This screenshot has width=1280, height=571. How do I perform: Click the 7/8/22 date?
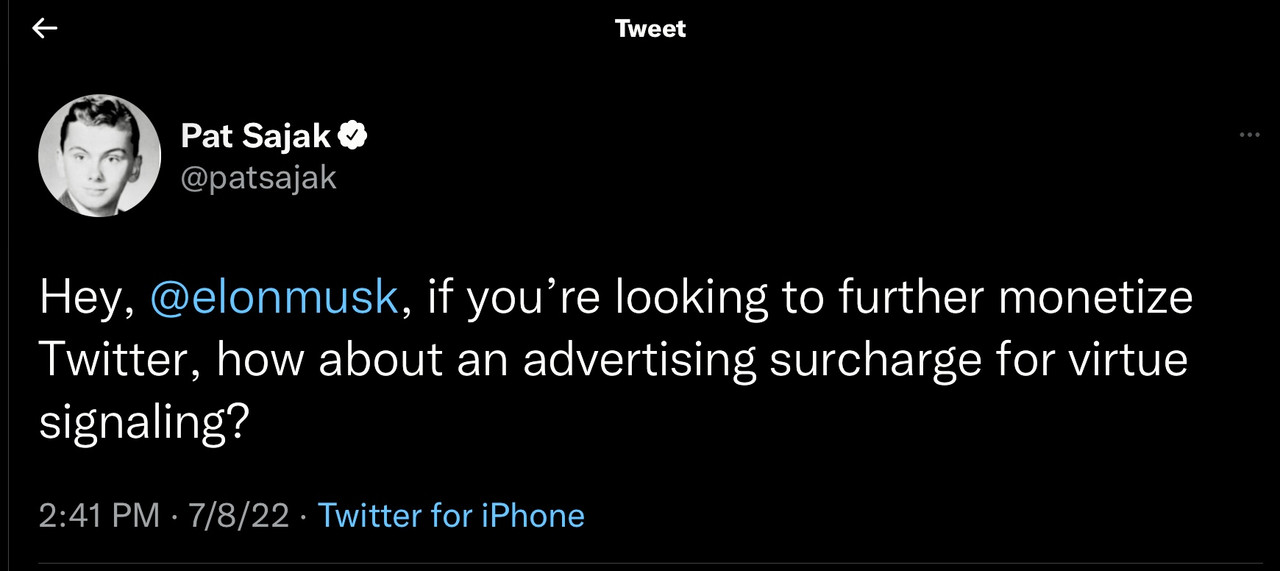[x=237, y=516]
